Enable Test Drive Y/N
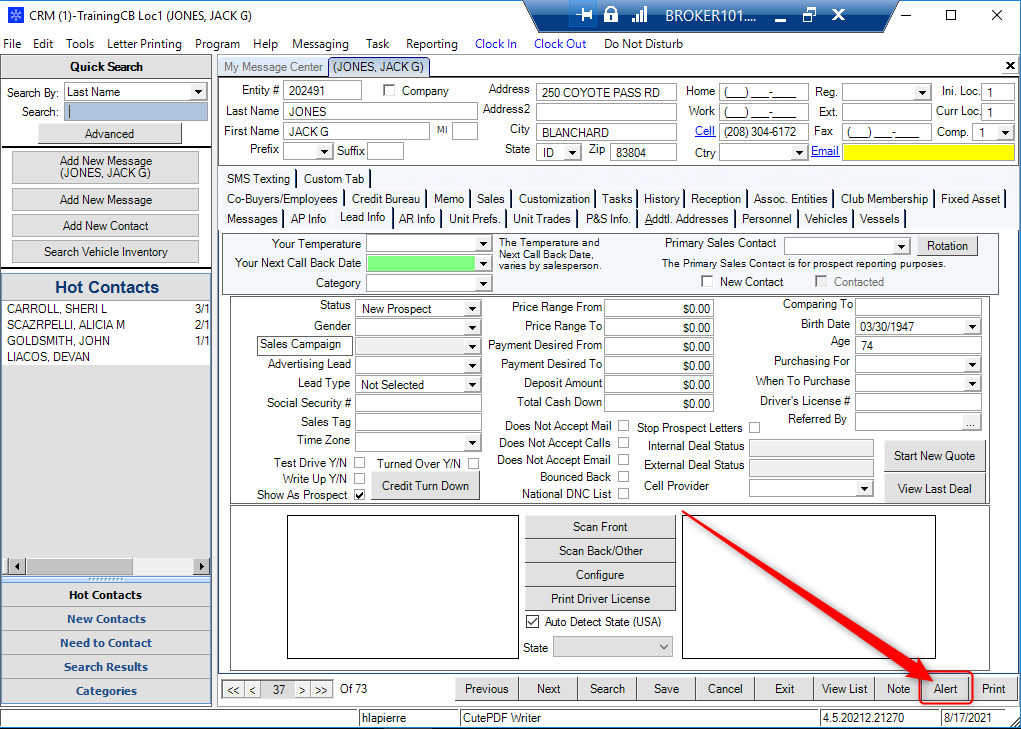 pyautogui.click(x=359, y=463)
